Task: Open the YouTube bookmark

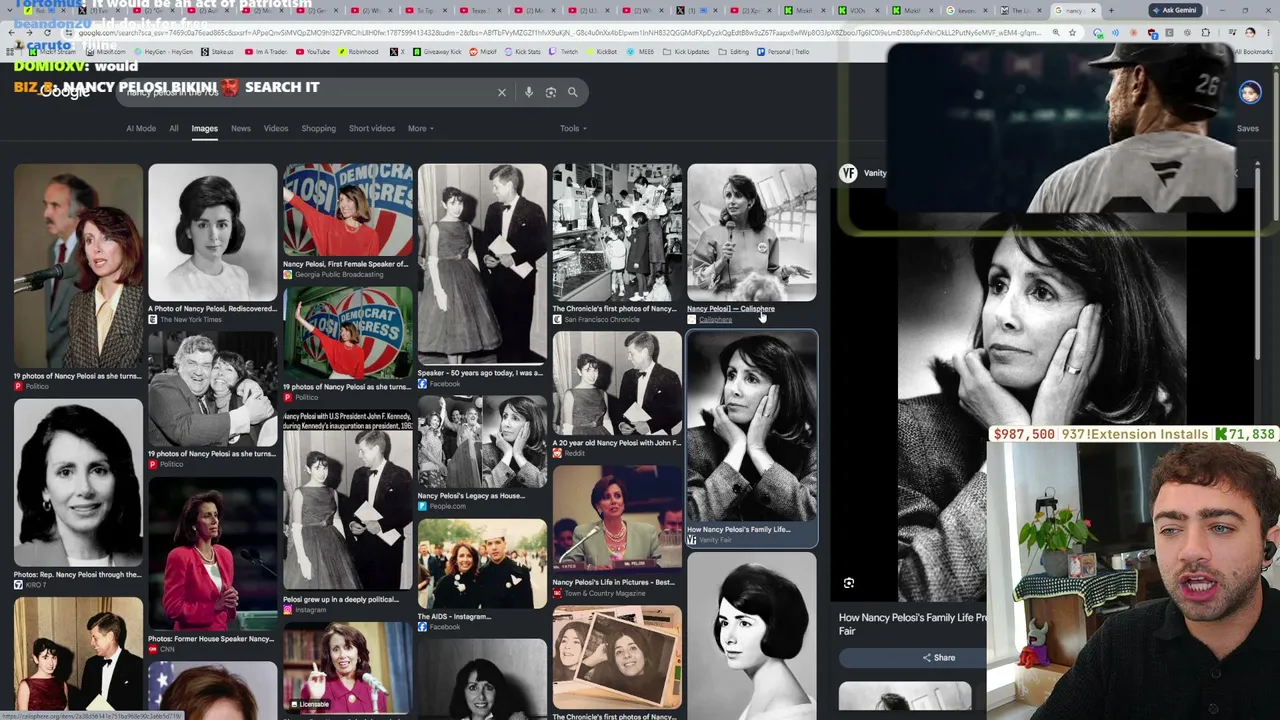Action: 313,52
